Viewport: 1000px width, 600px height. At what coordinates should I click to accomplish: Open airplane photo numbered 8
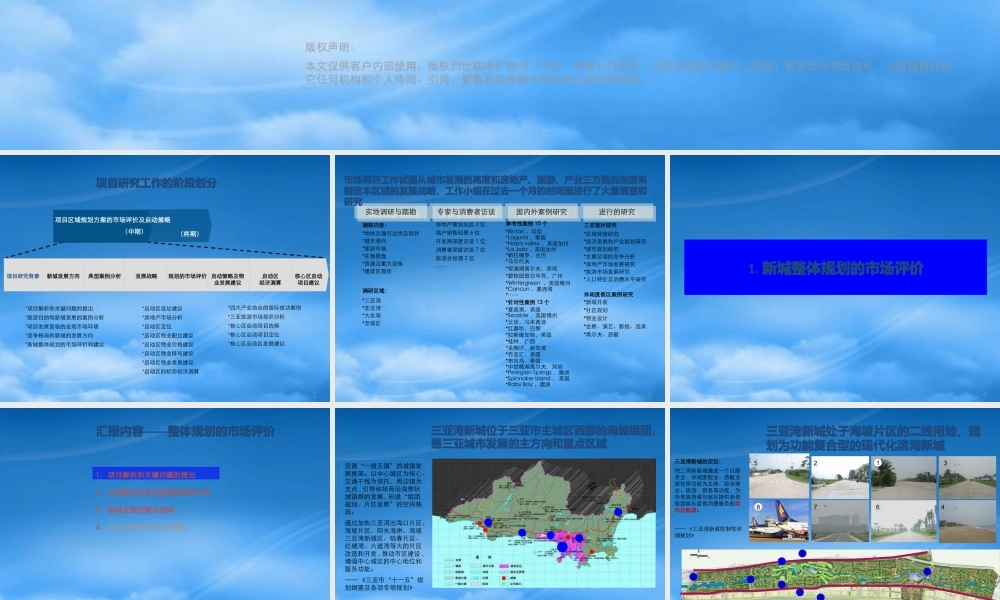tap(779, 521)
